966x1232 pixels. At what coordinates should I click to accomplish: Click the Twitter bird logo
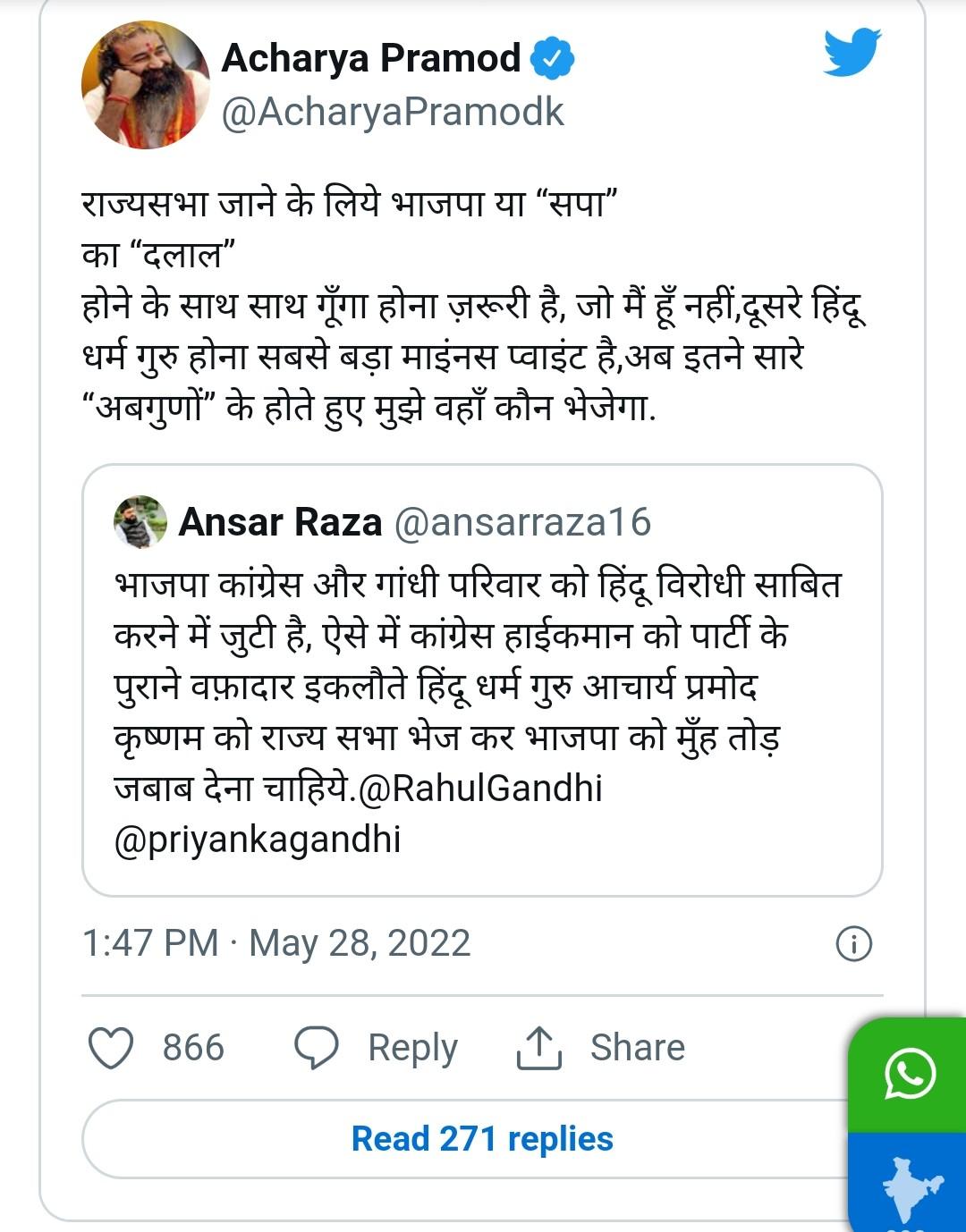click(852, 54)
